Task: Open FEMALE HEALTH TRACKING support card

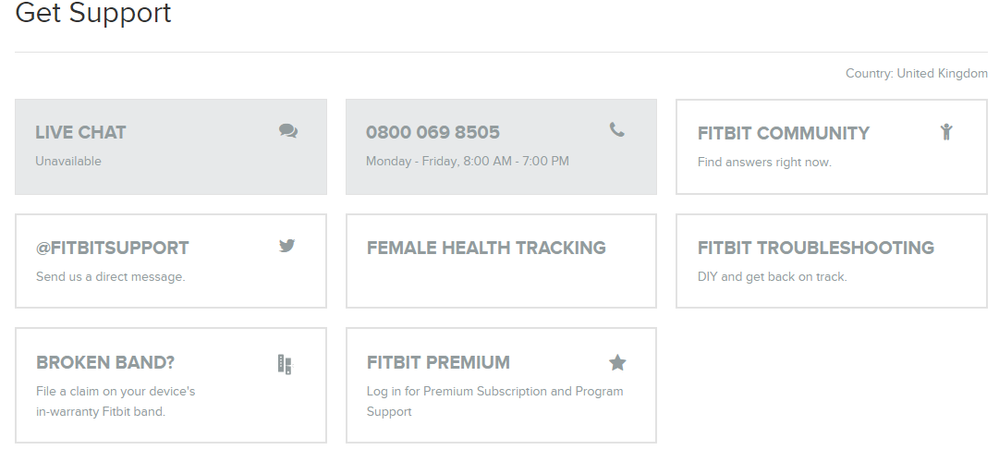Action: tap(486, 248)
